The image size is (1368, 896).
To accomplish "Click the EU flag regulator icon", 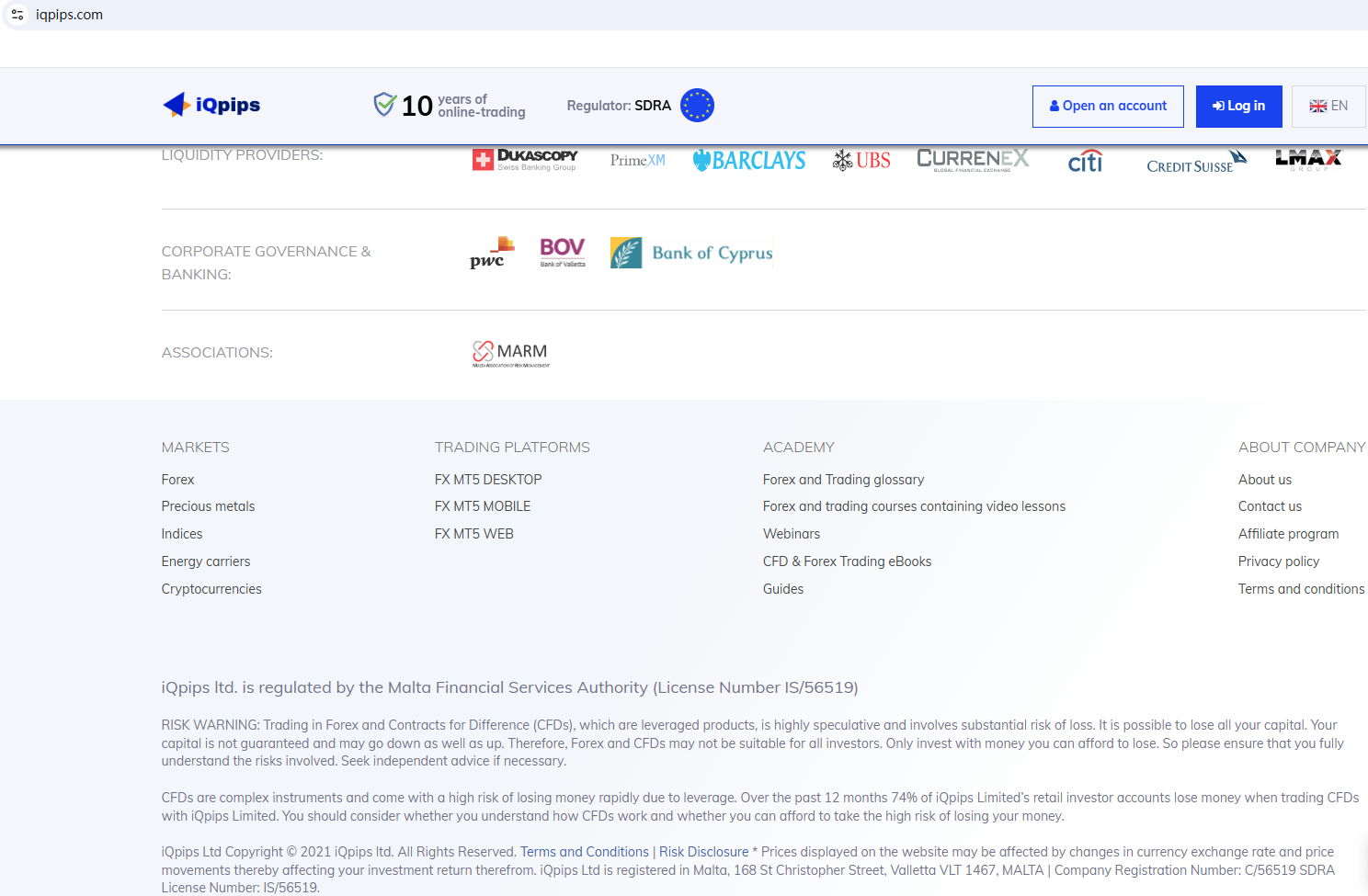I will coord(697,106).
